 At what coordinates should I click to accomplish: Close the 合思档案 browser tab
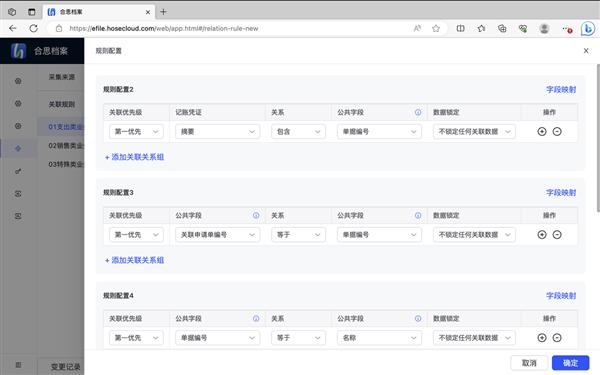tap(148, 12)
